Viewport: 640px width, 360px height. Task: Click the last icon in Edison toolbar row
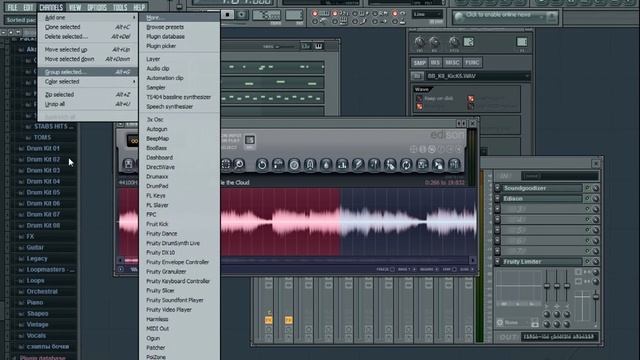454,164
